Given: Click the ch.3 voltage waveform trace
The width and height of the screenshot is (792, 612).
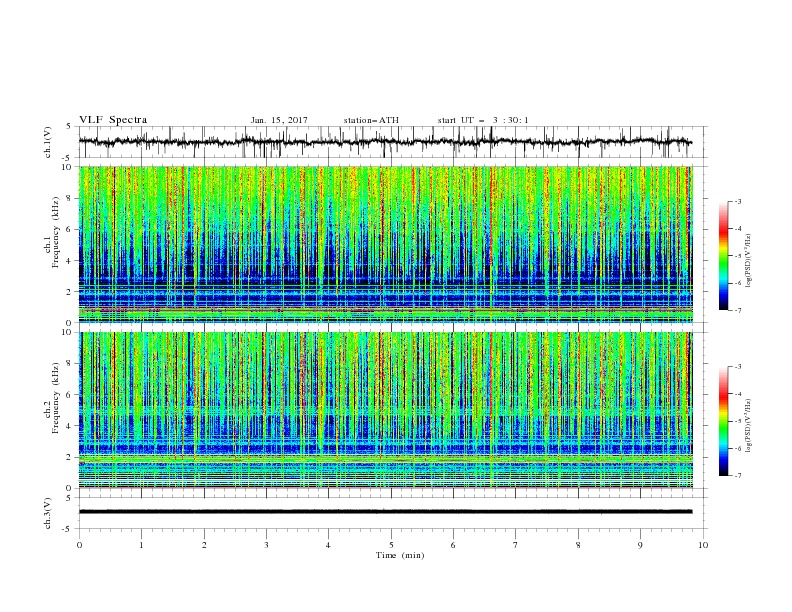Looking at the screenshot, I should 386,512.
